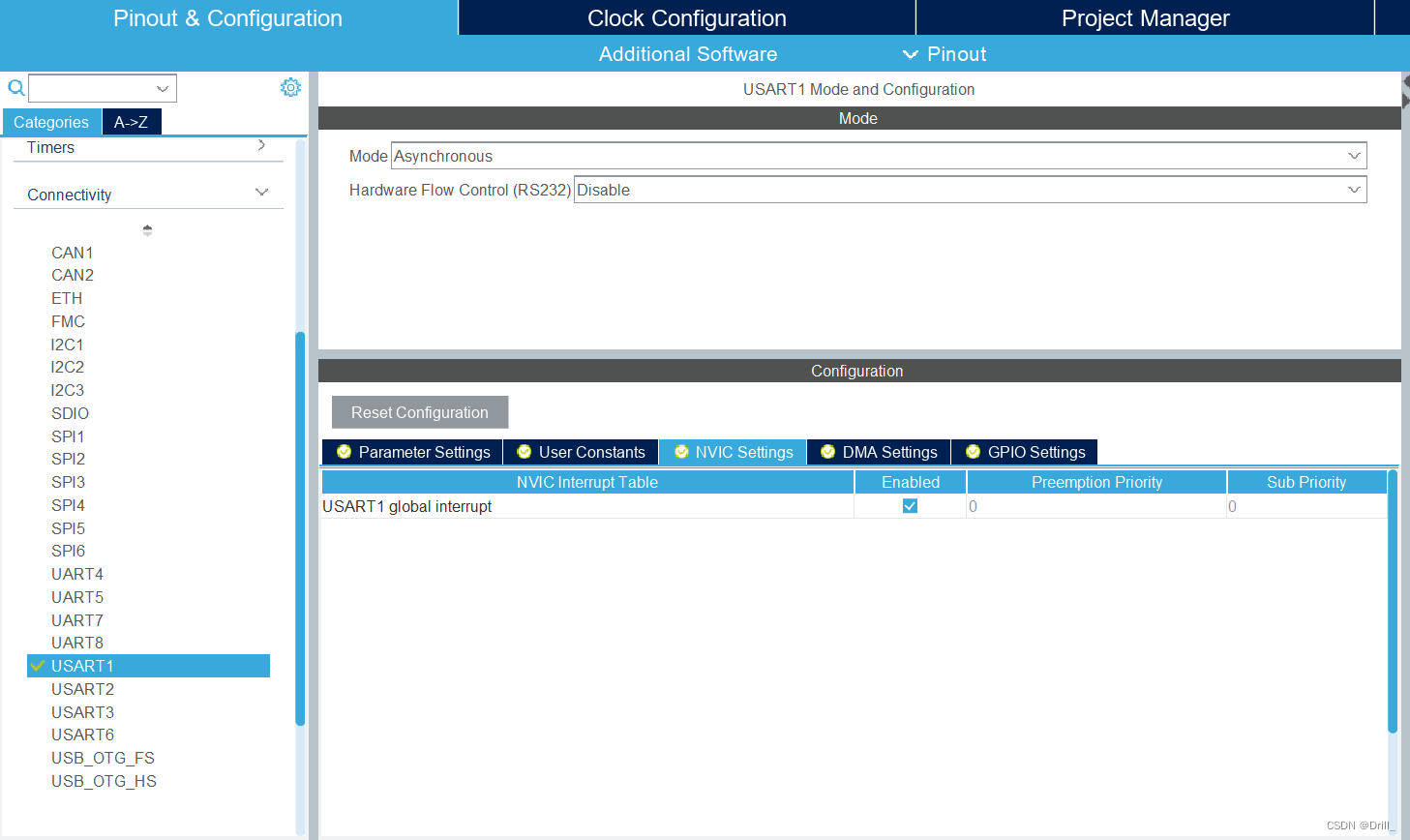1410x840 pixels.
Task: Click the Sub Priority column header
Action: 1306,482
